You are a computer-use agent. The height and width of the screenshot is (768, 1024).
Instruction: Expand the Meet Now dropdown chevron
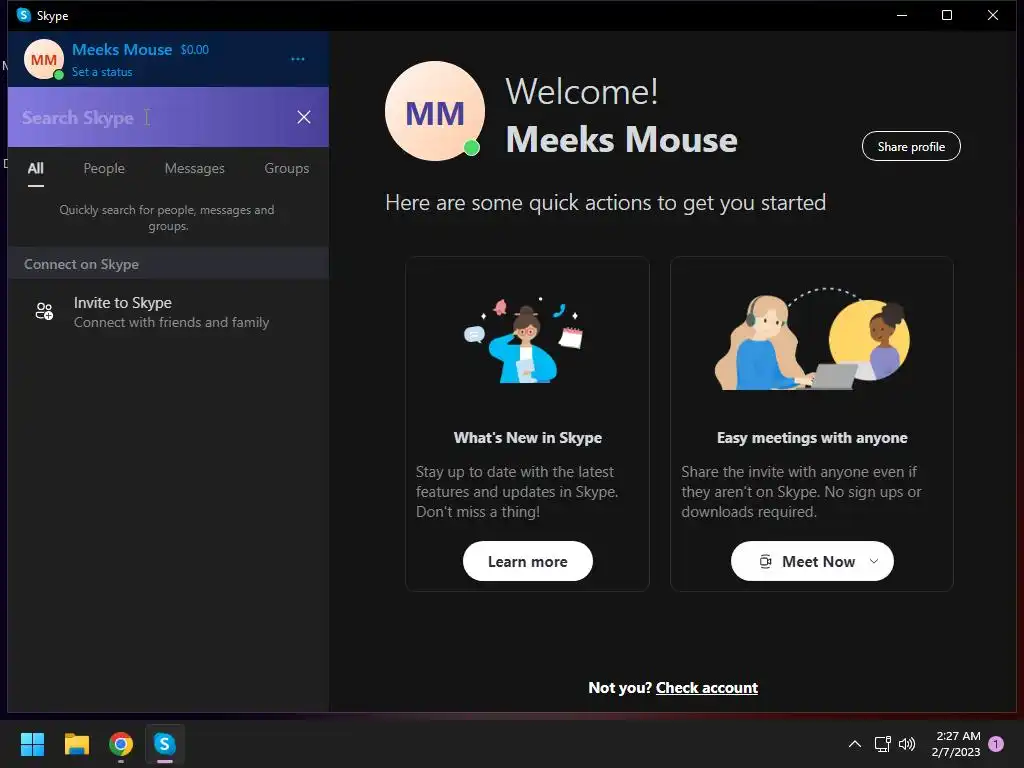click(874, 562)
